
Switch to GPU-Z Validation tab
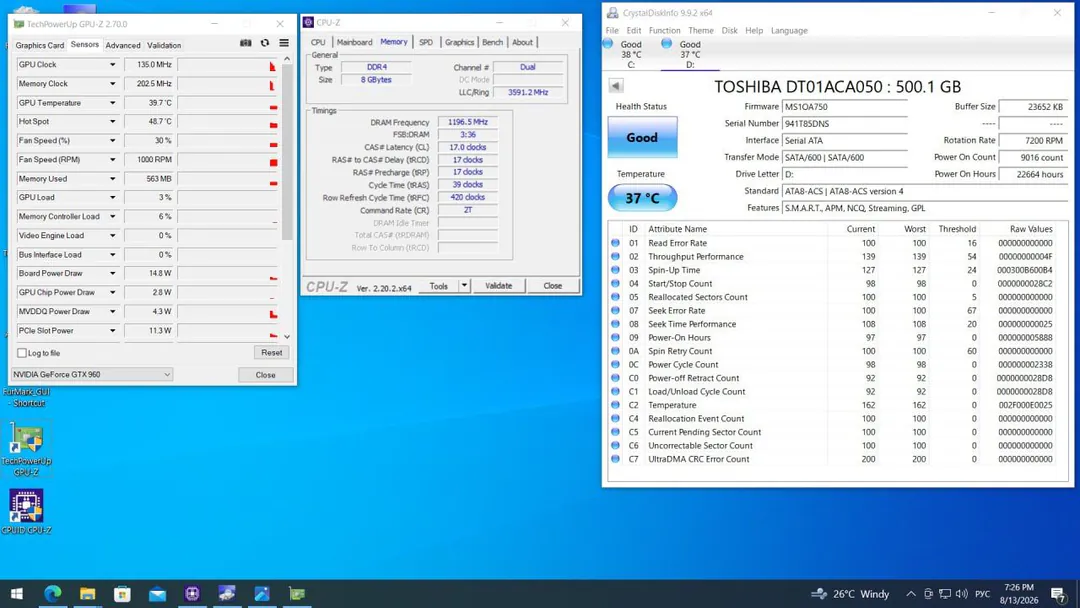click(164, 45)
